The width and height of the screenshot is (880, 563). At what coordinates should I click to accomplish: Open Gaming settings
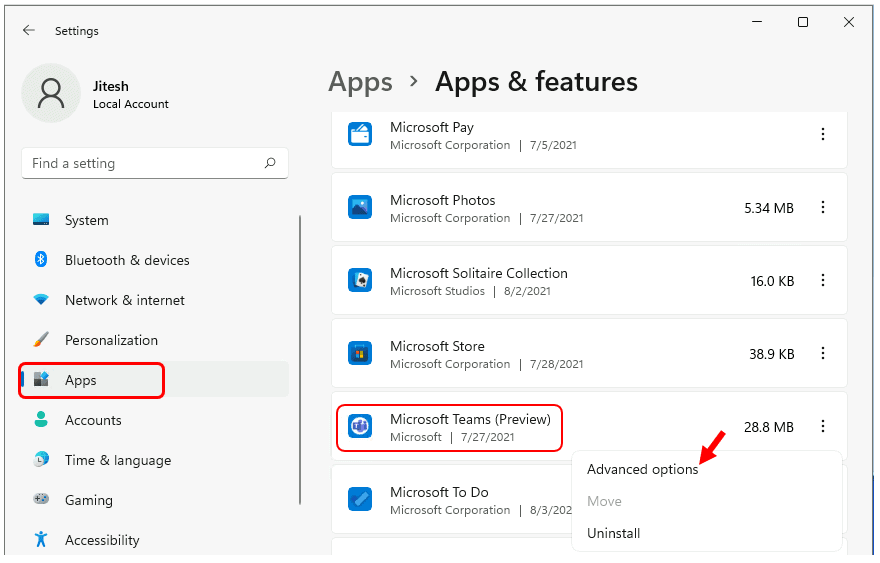(x=89, y=500)
